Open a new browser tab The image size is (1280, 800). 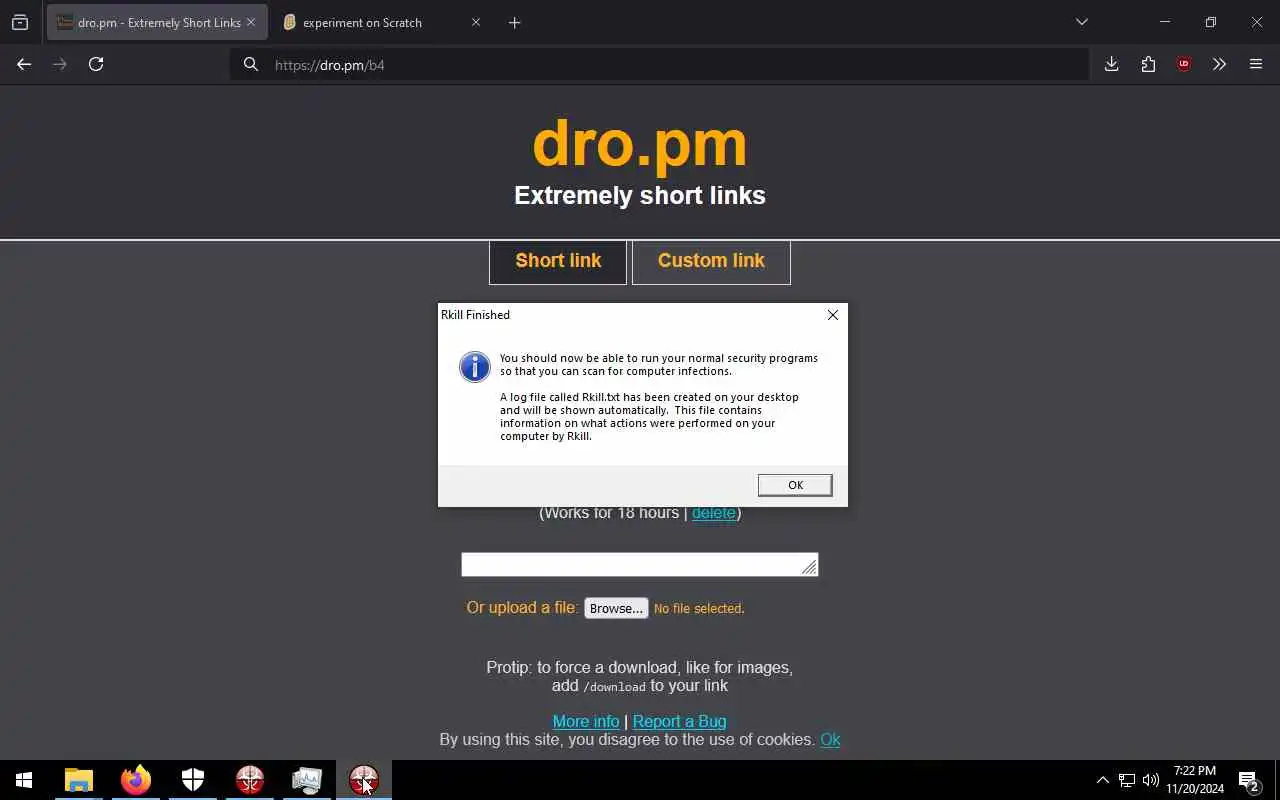click(514, 22)
